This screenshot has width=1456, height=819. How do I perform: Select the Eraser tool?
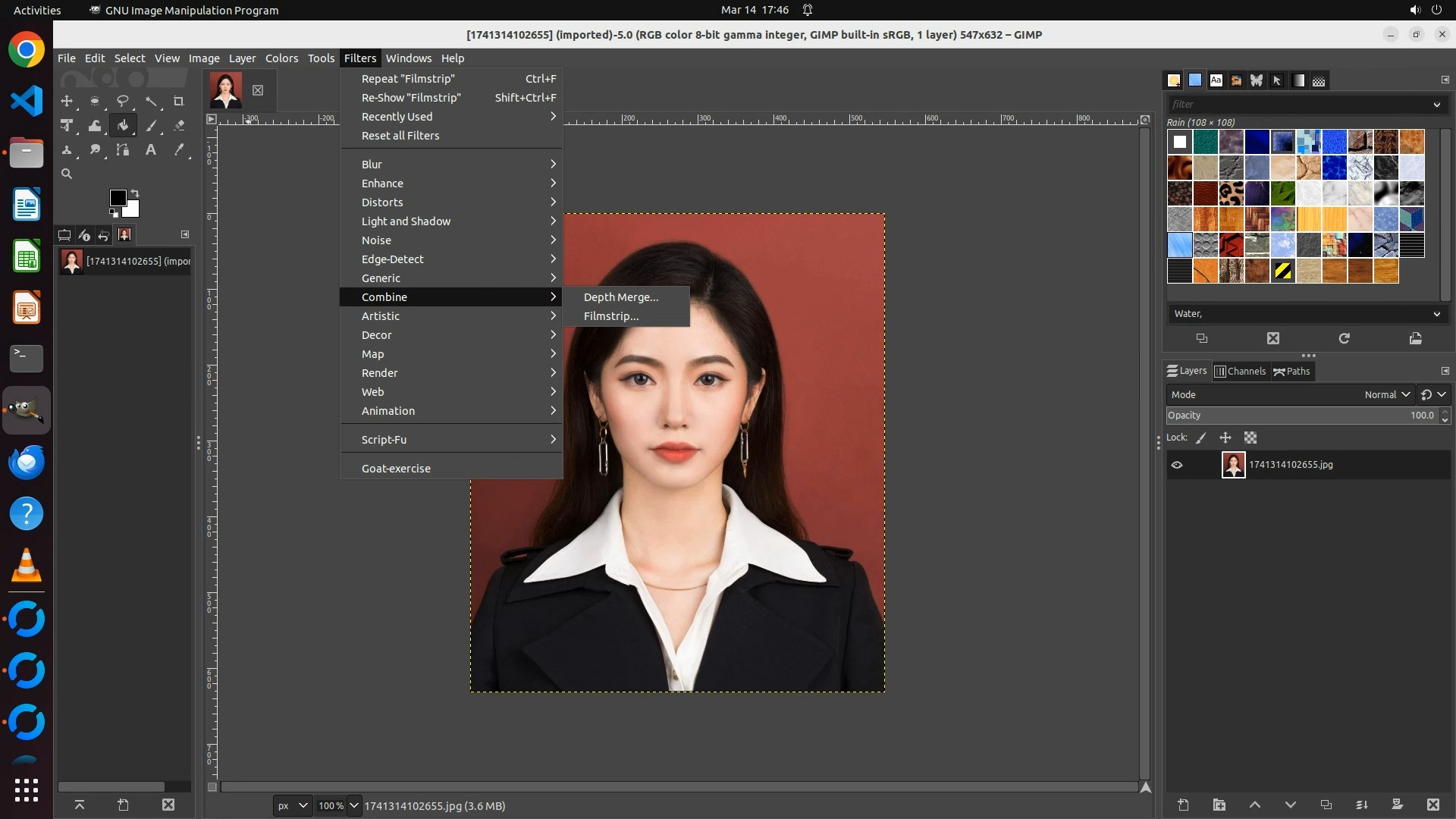(x=179, y=126)
